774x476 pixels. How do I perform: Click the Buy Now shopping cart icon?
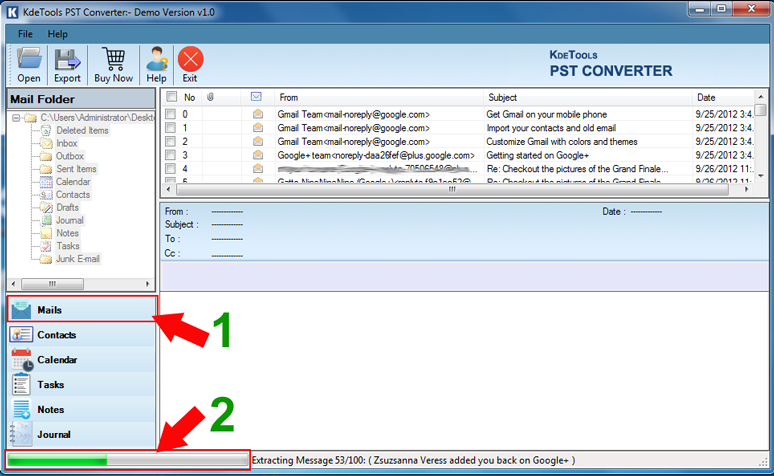click(113, 62)
